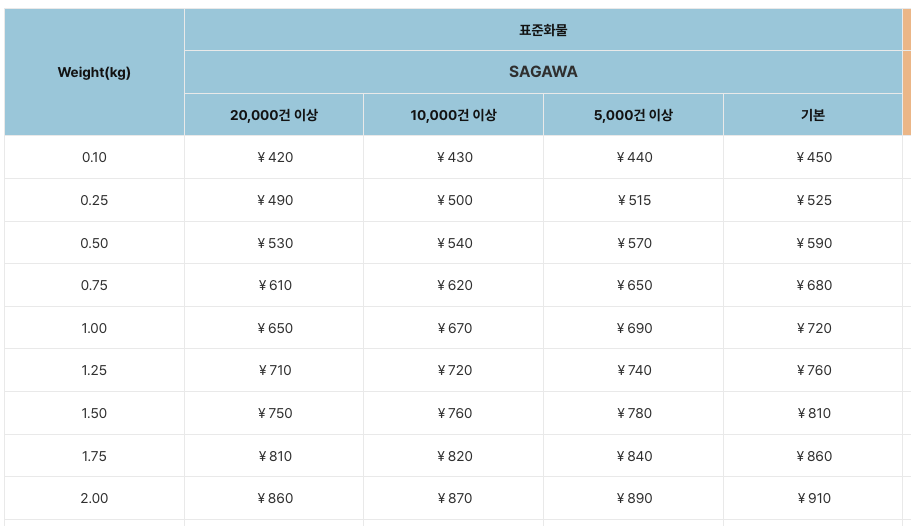Select the ¥910 price cell

pyautogui.click(x=813, y=498)
